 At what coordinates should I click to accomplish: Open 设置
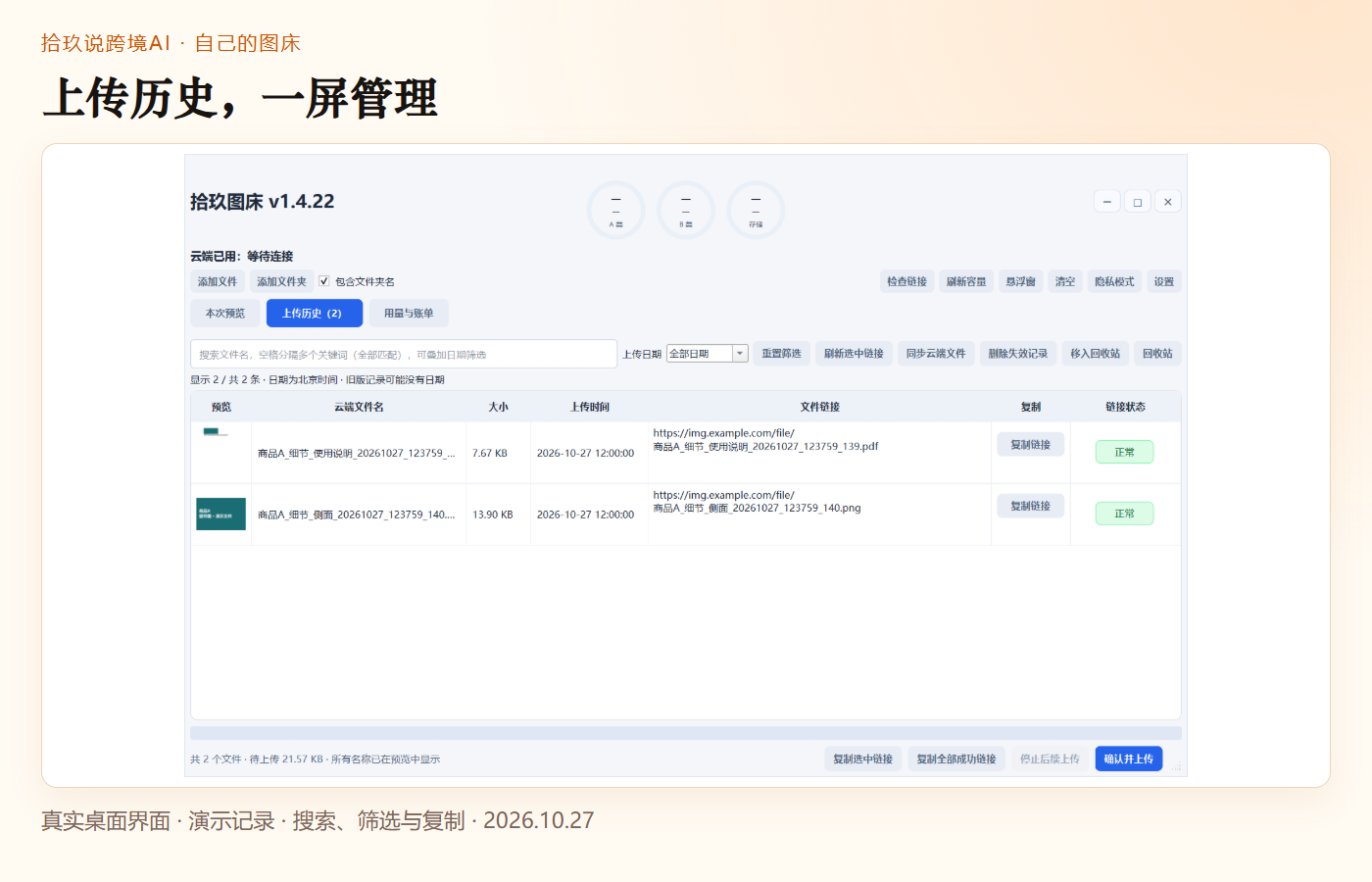1164,282
